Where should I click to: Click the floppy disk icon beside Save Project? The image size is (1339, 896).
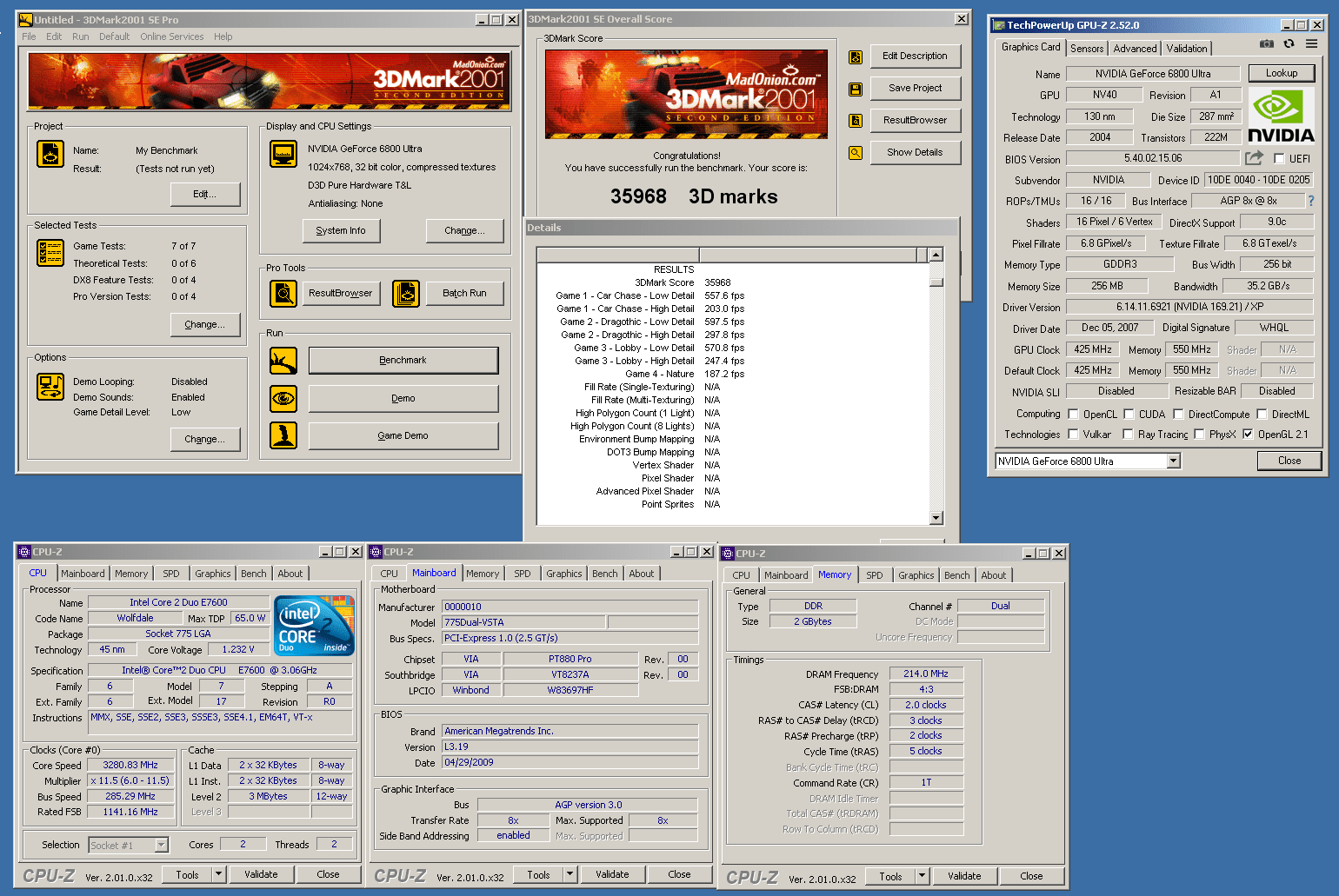(856, 89)
